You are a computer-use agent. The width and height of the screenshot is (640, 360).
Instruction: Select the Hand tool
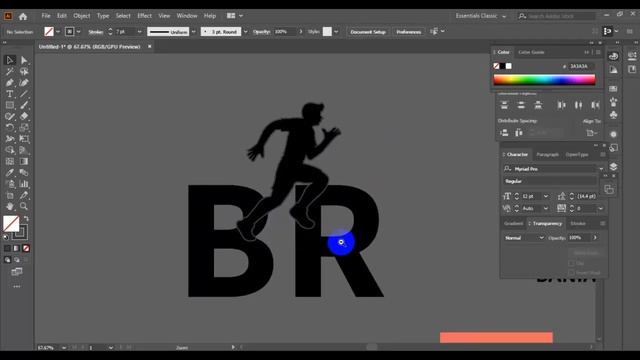pyautogui.click(x=9, y=207)
